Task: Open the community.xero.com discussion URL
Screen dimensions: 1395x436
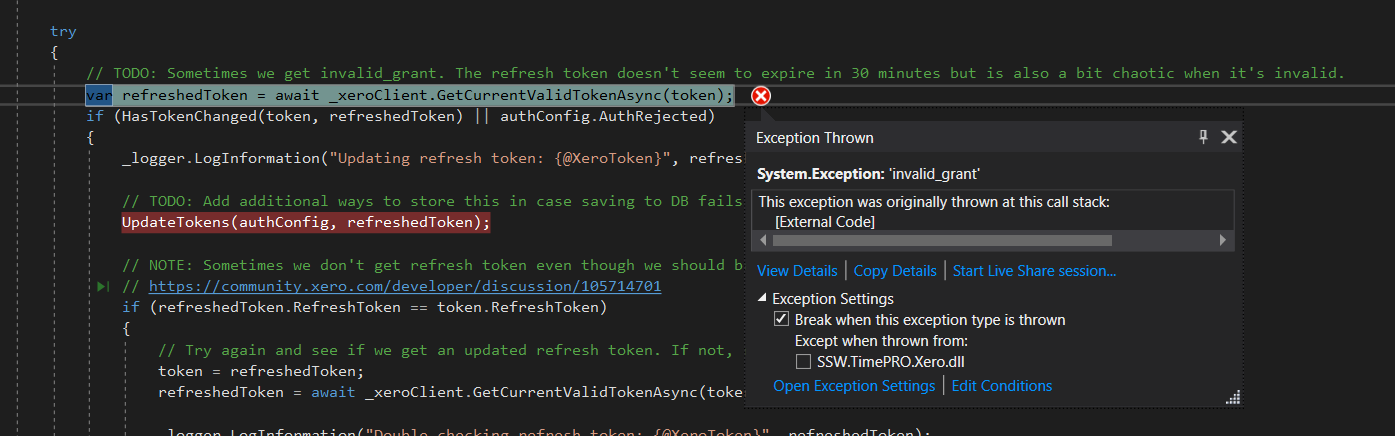Action: click(x=405, y=286)
